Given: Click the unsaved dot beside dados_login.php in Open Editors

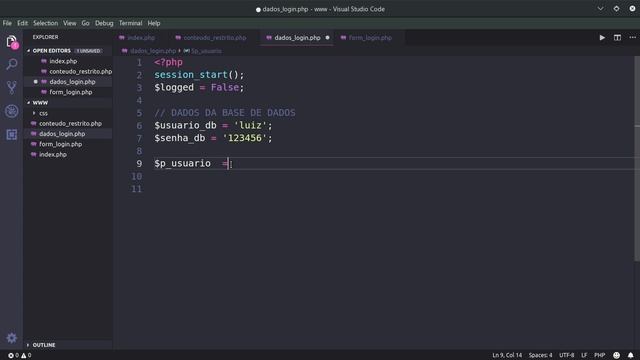Looking at the screenshot, I should coord(36,82).
